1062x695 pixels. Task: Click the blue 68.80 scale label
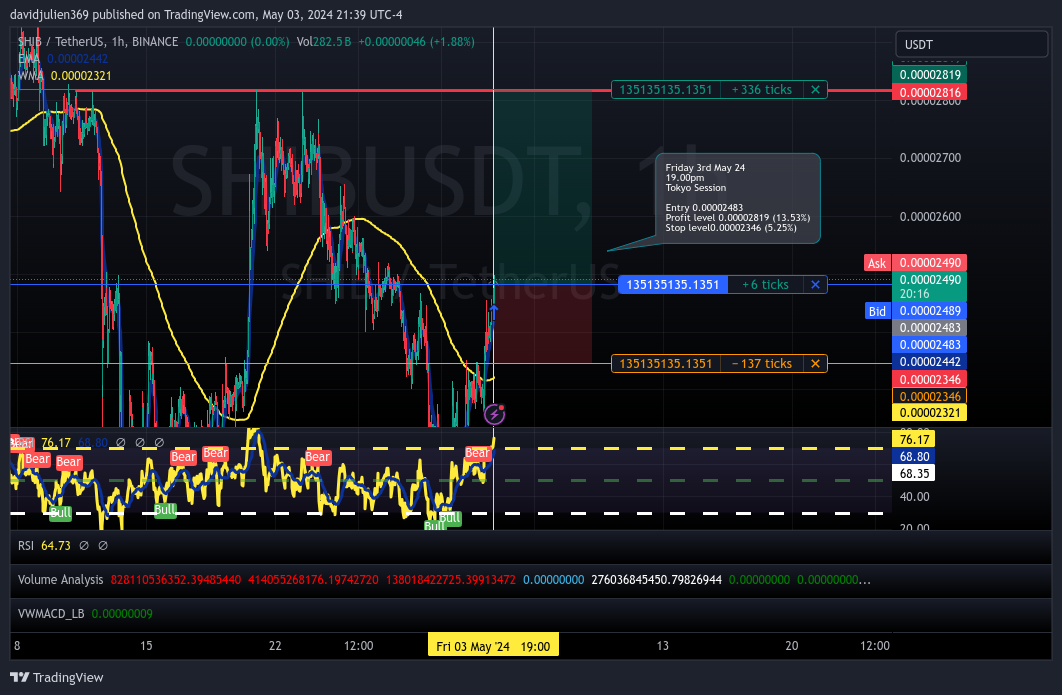[x=914, y=457]
